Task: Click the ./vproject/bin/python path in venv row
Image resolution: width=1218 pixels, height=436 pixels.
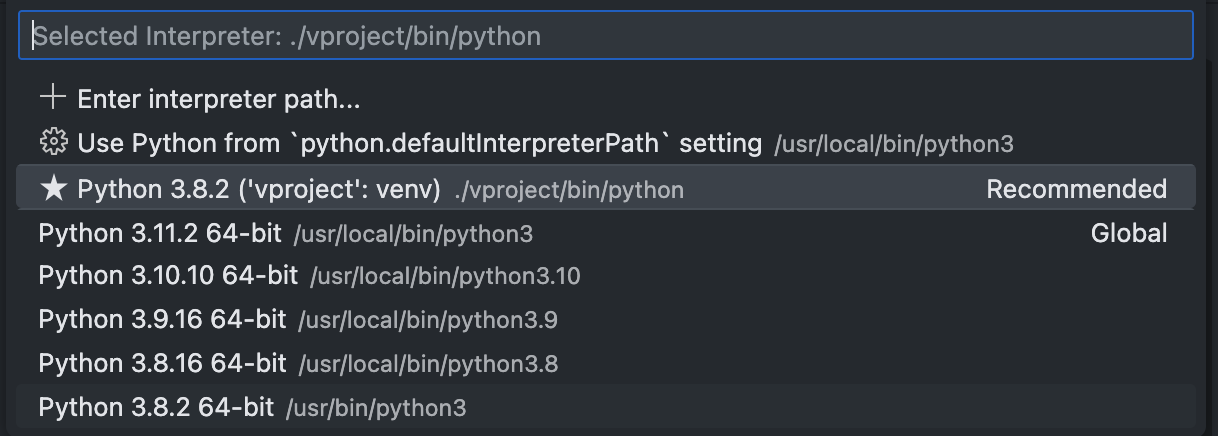Action: click(x=569, y=190)
